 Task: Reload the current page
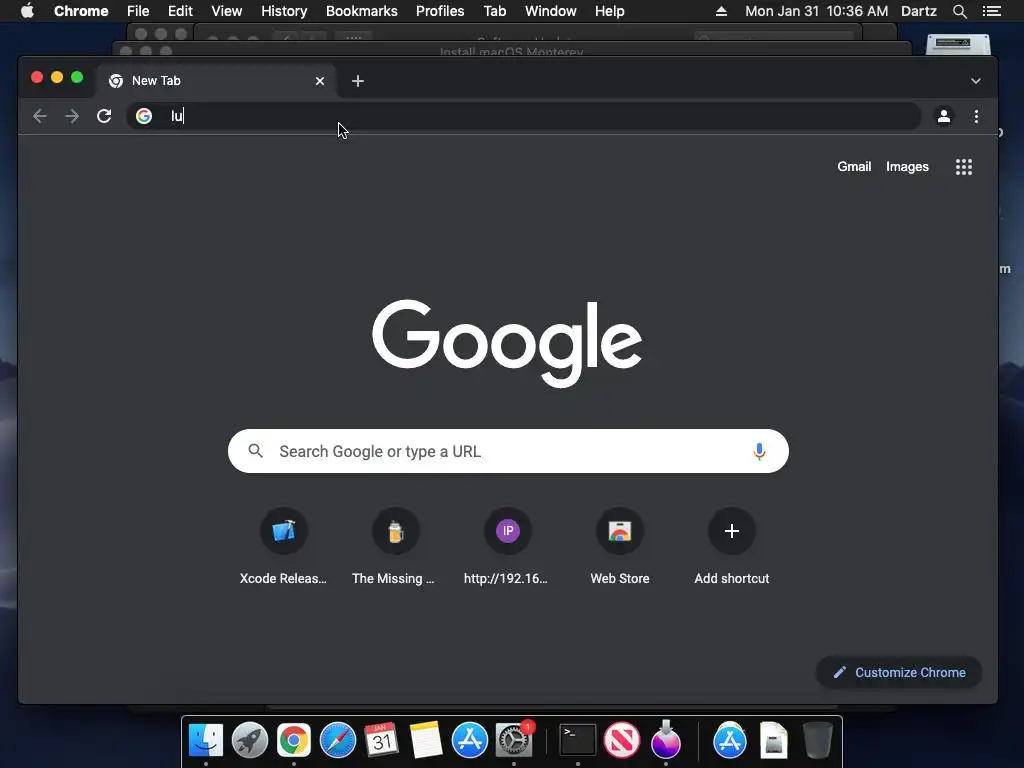(104, 116)
